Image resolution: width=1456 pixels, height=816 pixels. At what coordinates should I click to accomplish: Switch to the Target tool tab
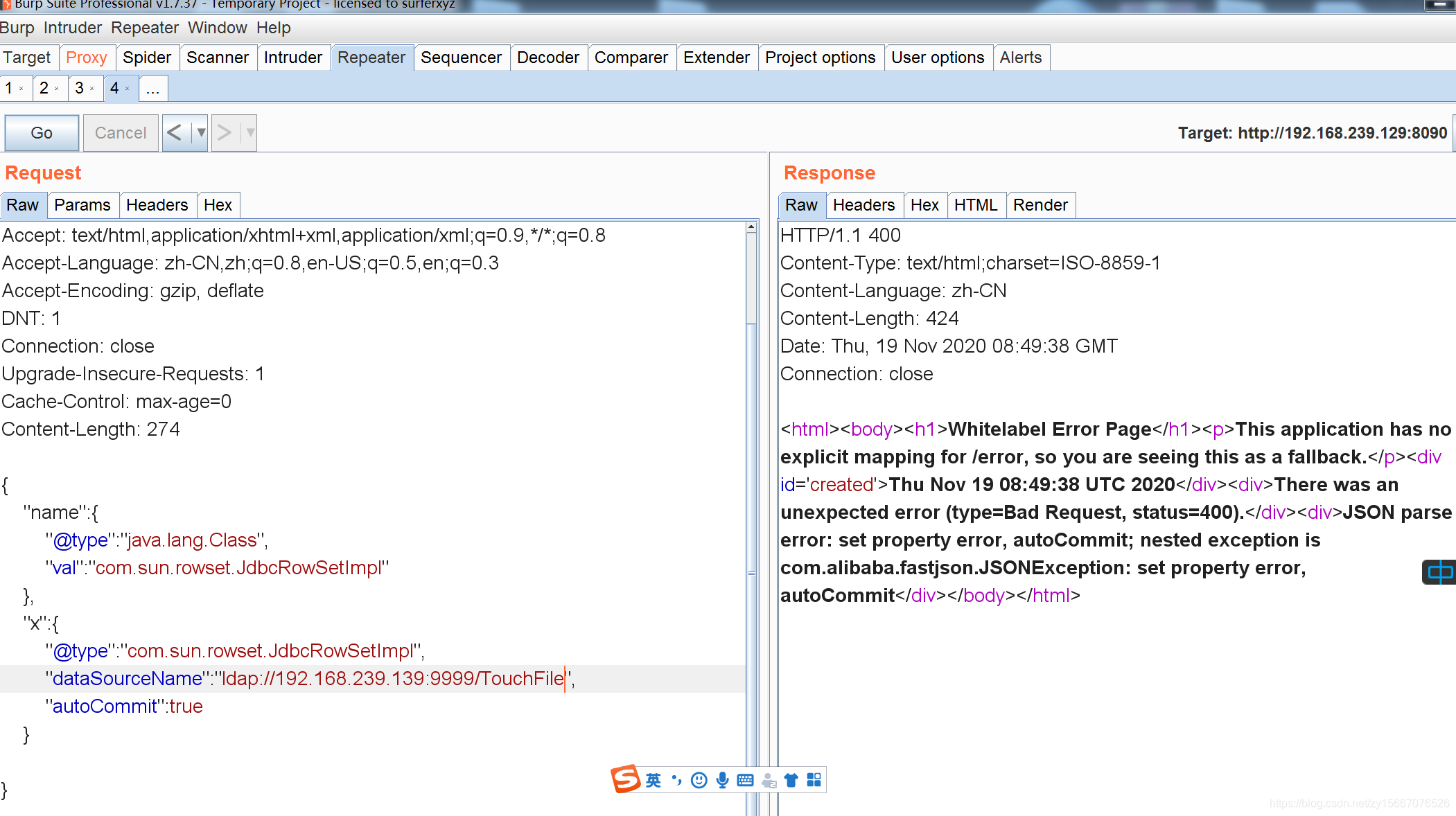click(x=27, y=57)
